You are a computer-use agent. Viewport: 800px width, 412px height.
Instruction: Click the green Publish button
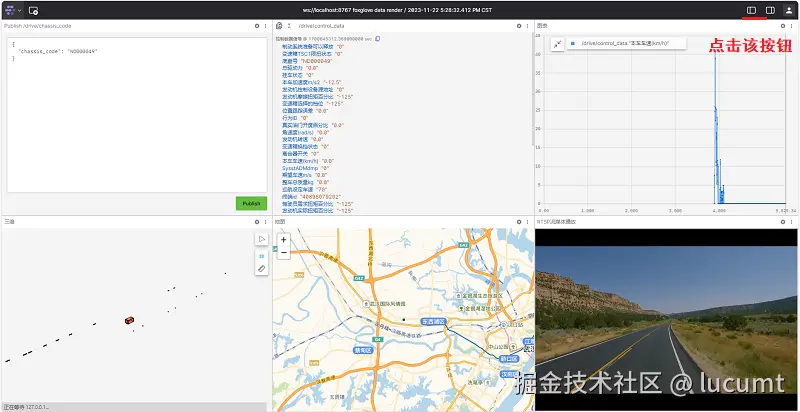click(x=251, y=203)
